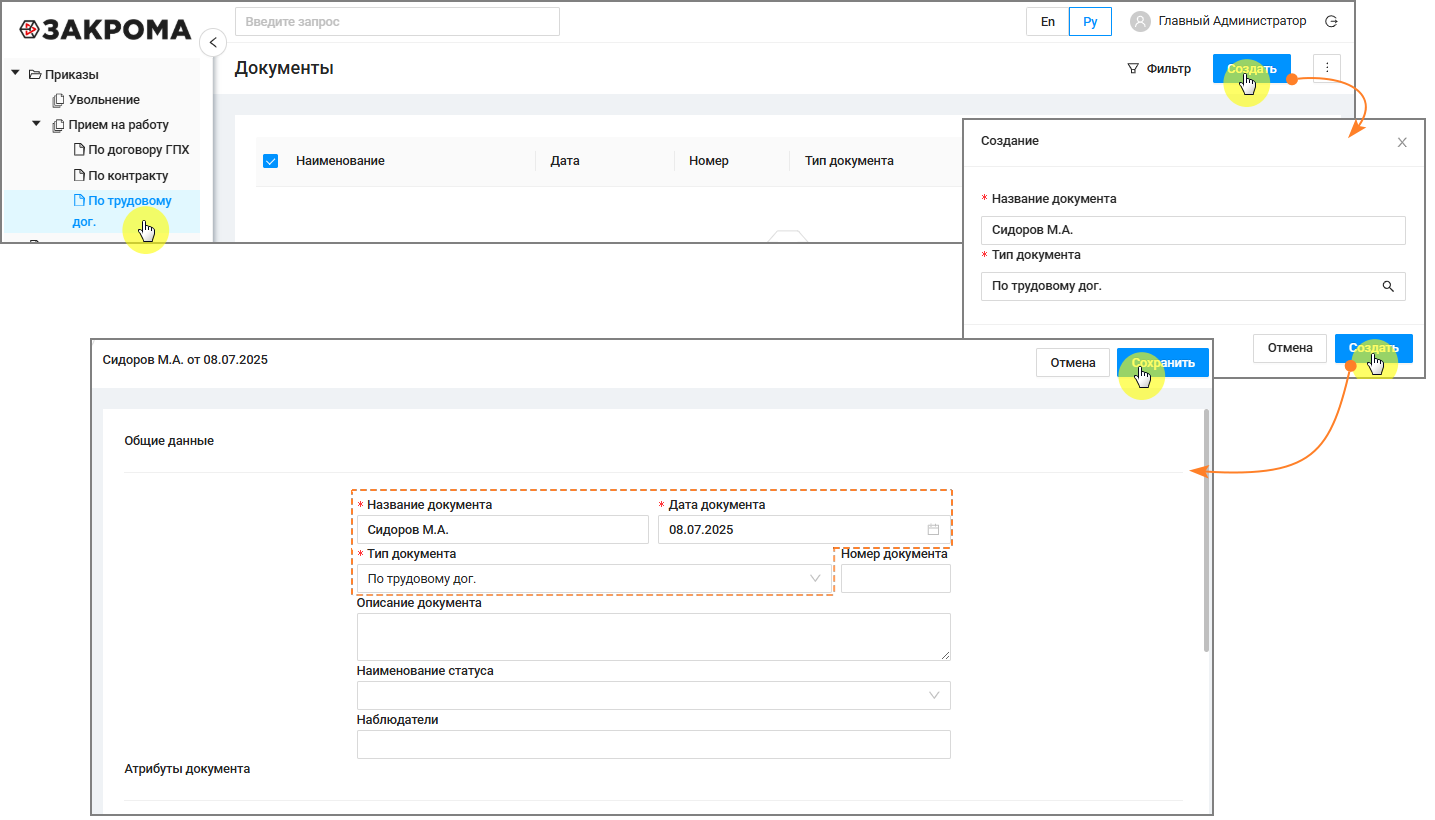Click the document form vertical scrollbar
This screenshot has height=820, width=1435.
pos(1207,530)
